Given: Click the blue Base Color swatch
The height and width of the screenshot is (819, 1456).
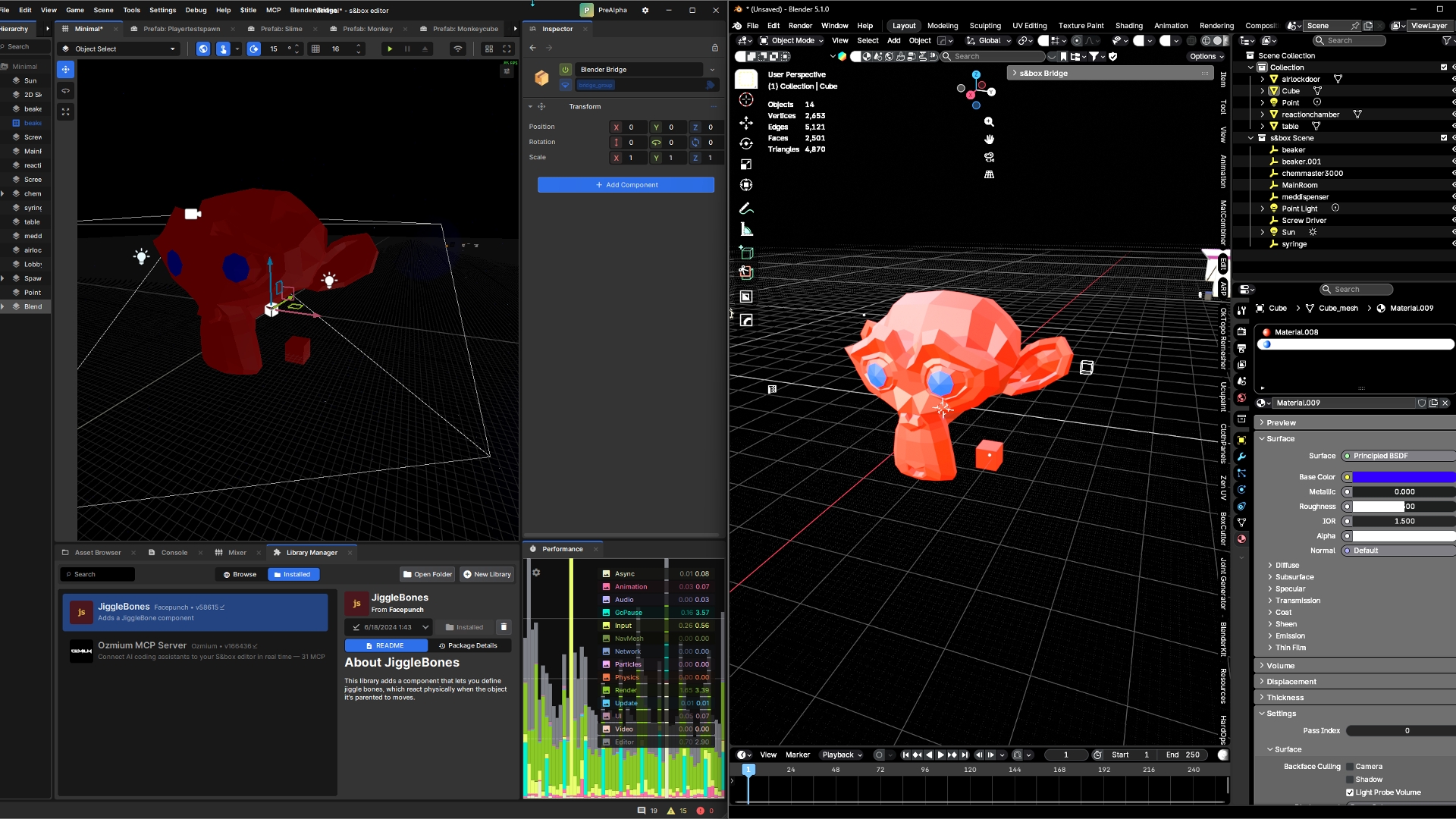Looking at the screenshot, I should 1403,477.
